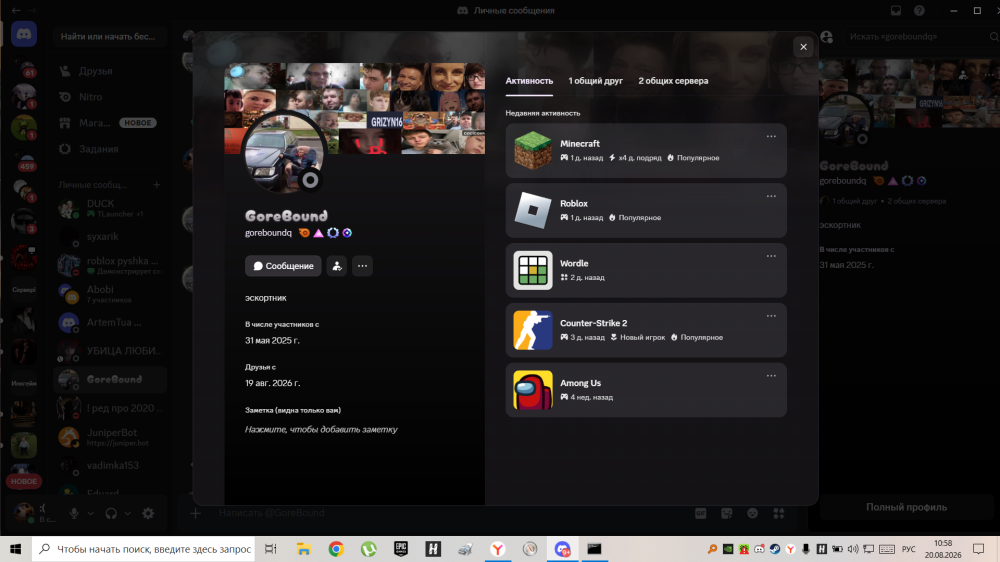The width and height of the screenshot is (1000, 562).
Task: Open the profile more-options button next to the friend icon
Action: (x=362, y=266)
